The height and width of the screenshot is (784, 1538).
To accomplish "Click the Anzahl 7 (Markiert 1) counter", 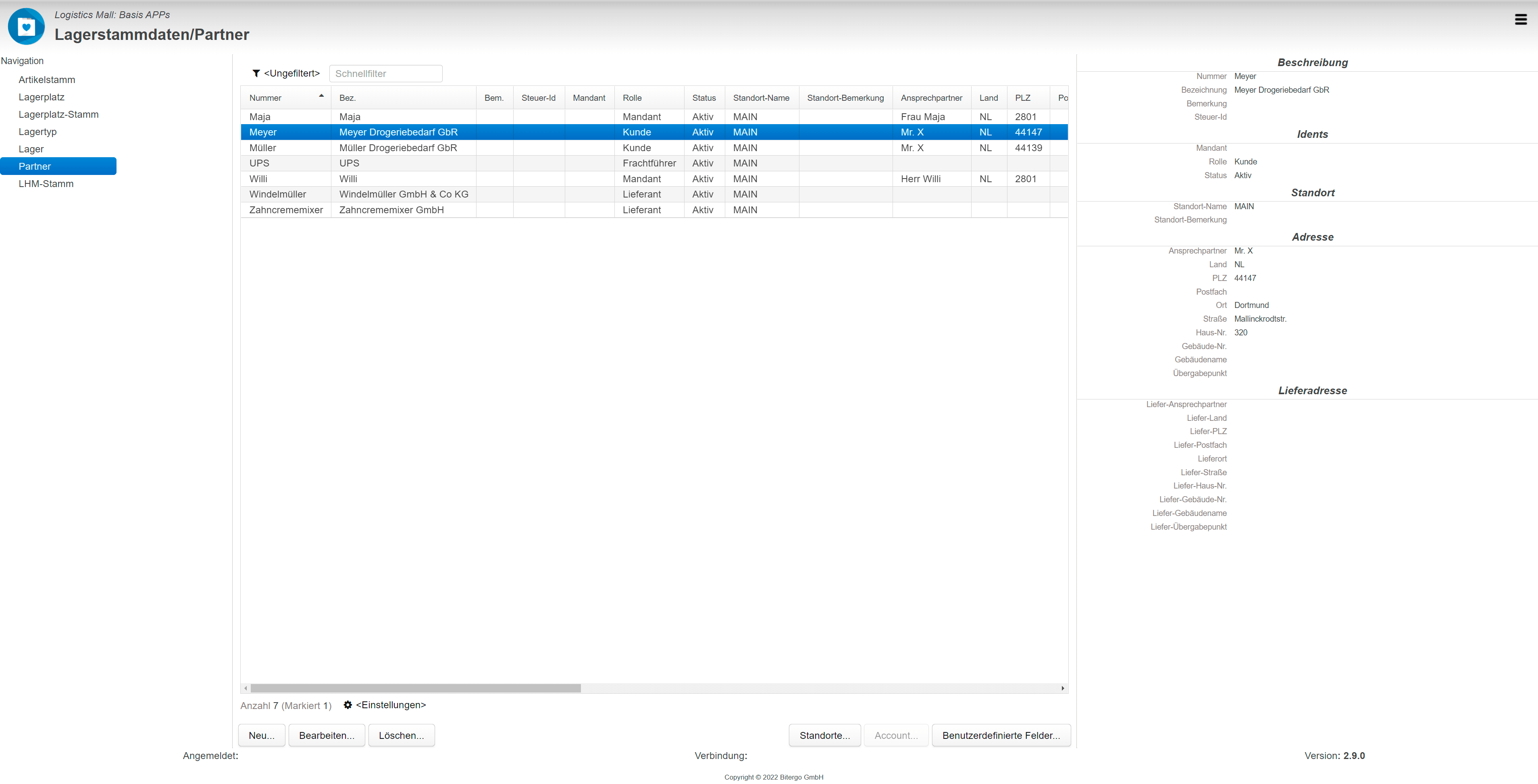I will 285,705.
